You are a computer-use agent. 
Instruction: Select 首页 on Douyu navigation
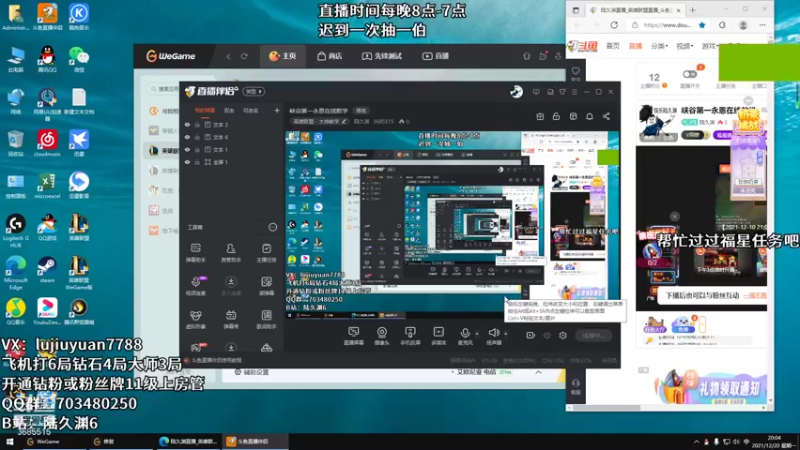[x=612, y=46]
